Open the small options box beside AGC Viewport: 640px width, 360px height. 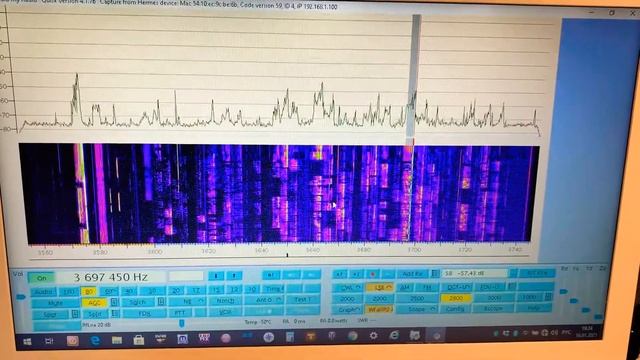[x=114, y=302]
